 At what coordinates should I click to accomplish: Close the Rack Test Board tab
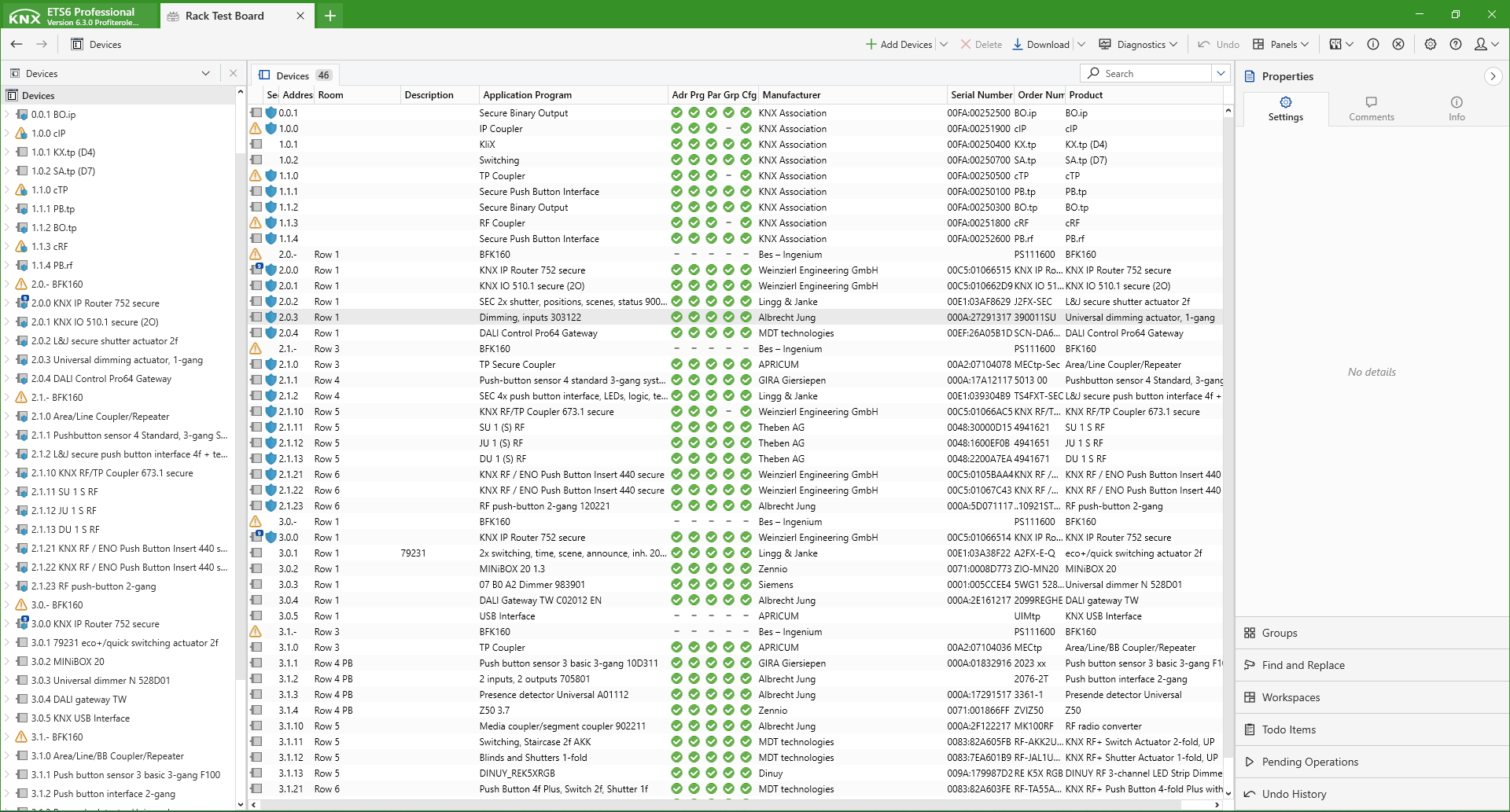[300, 16]
